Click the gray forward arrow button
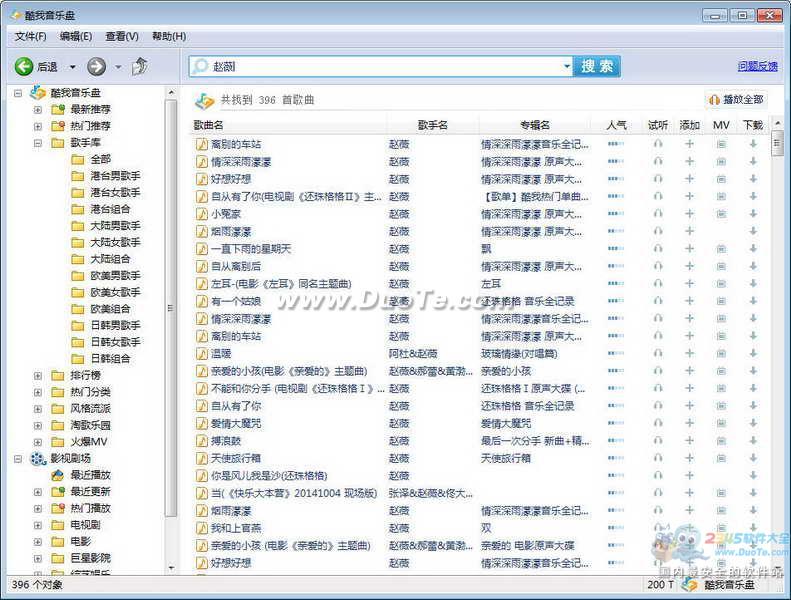The height and width of the screenshot is (600, 791). (96, 66)
